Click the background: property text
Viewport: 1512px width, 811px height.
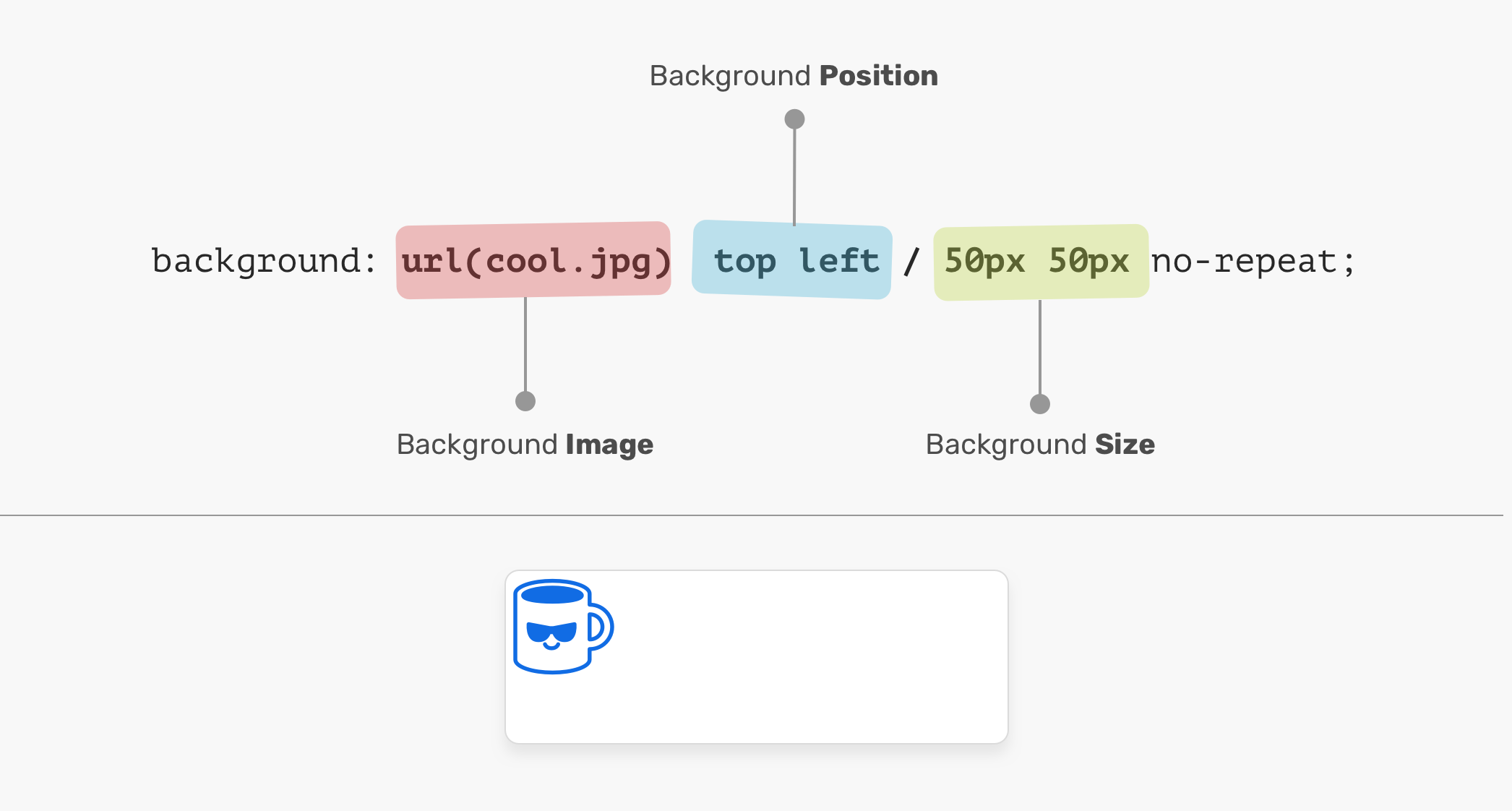point(264,261)
